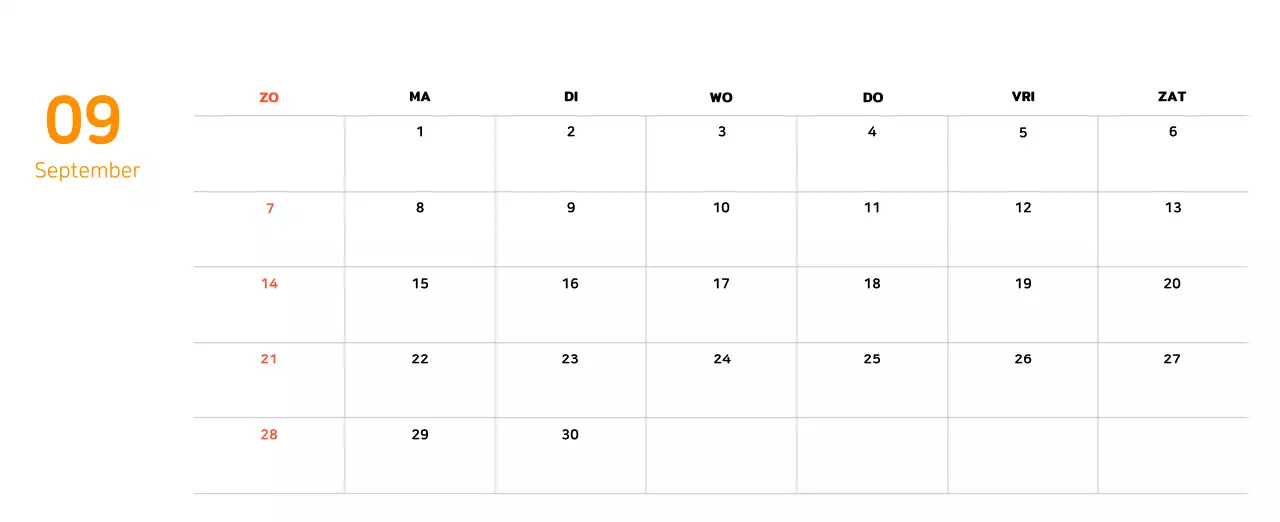
Task: Select the MA Monday column header
Action: pos(420,97)
